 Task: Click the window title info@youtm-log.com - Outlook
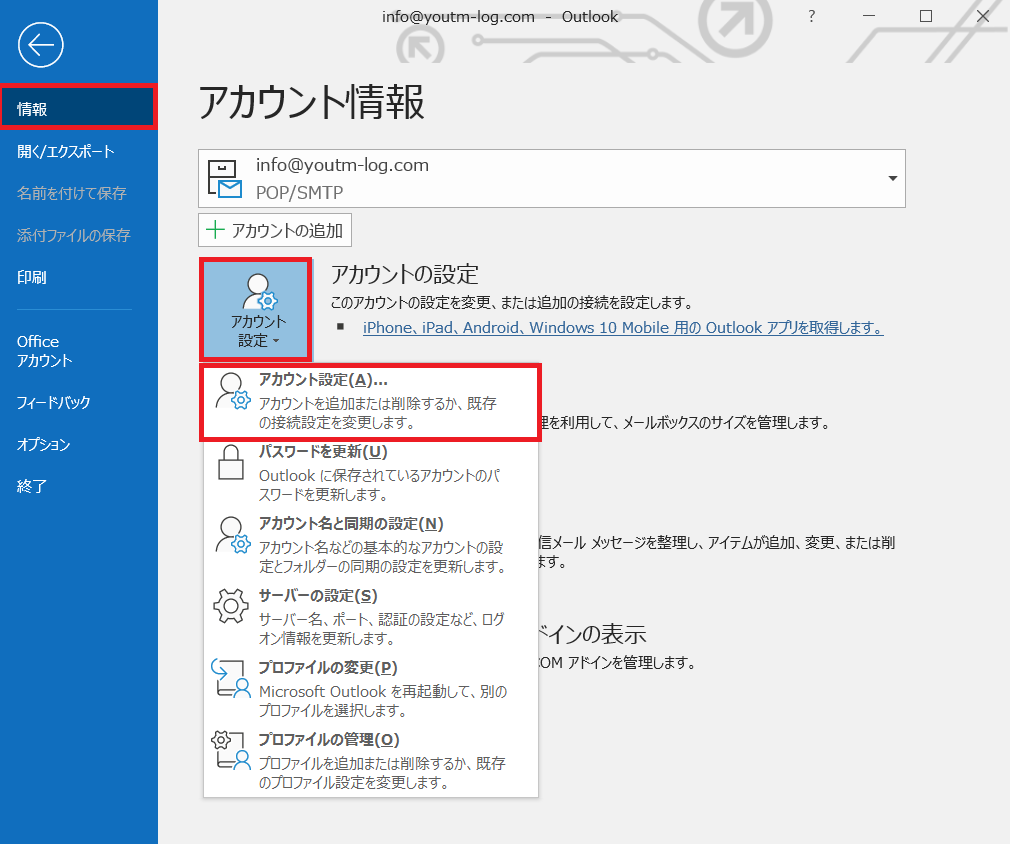(500, 17)
